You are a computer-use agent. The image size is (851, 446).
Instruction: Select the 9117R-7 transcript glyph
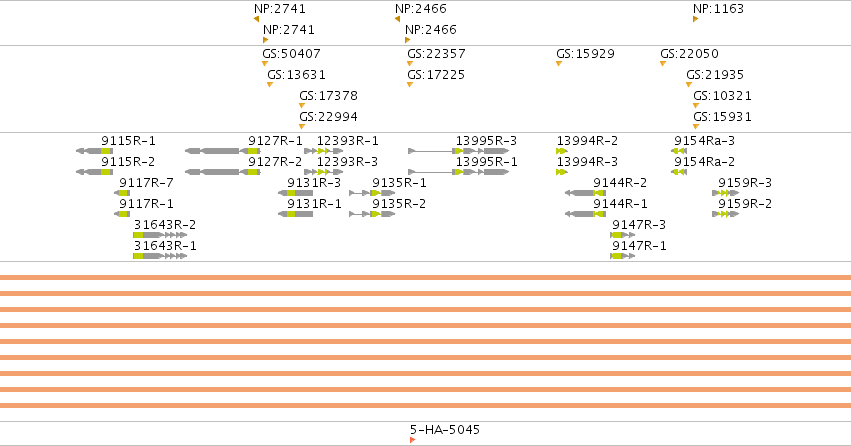(122, 193)
